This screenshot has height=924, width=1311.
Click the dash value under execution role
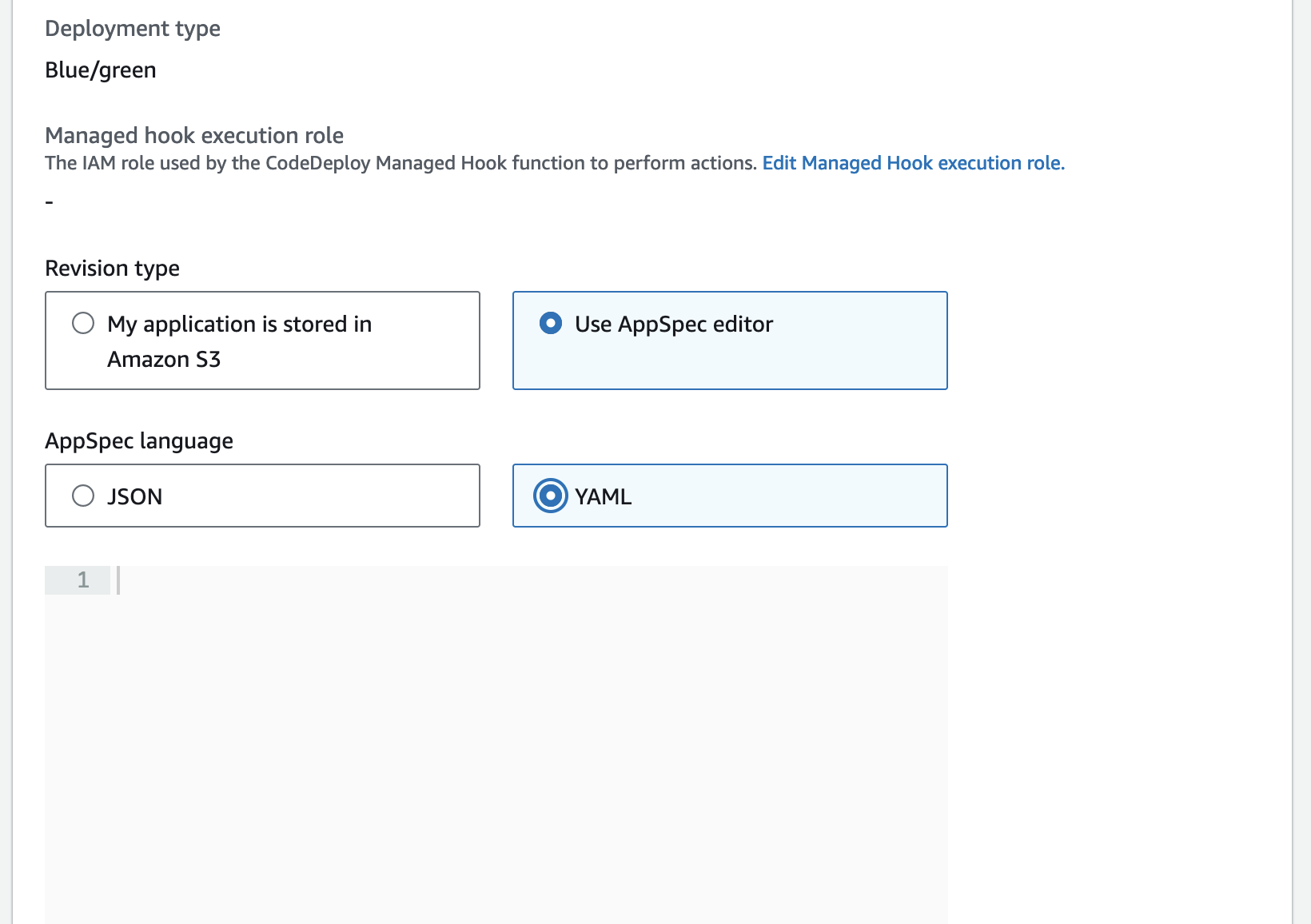(50, 202)
